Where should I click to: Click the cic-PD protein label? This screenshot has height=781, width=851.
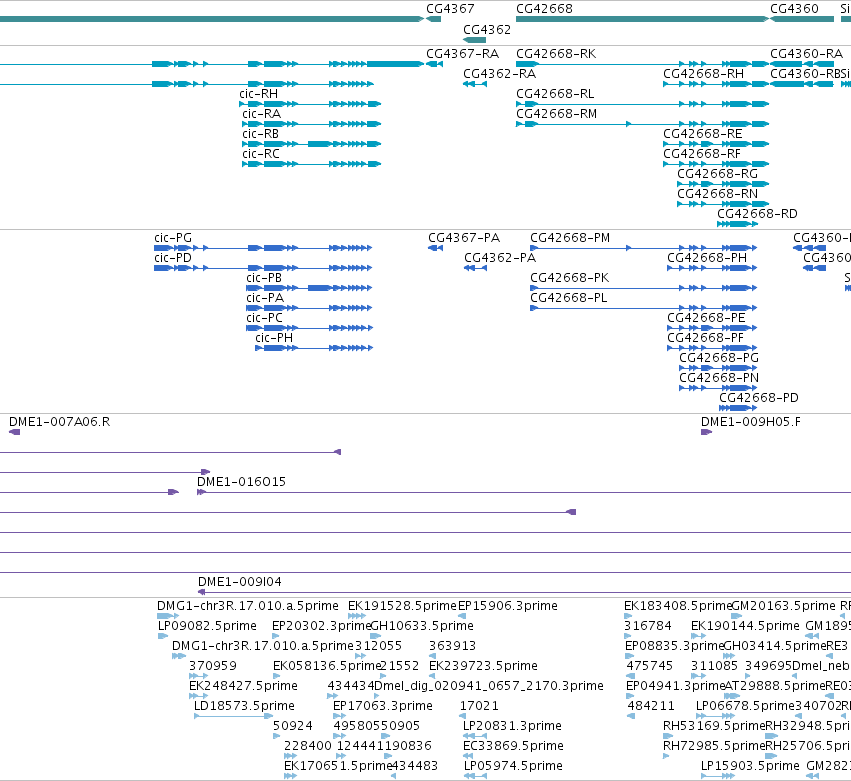tap(173, 258)
